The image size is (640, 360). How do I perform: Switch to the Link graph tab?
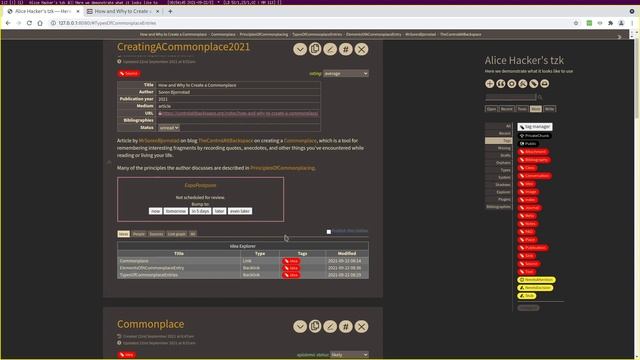tap(177, 234)
